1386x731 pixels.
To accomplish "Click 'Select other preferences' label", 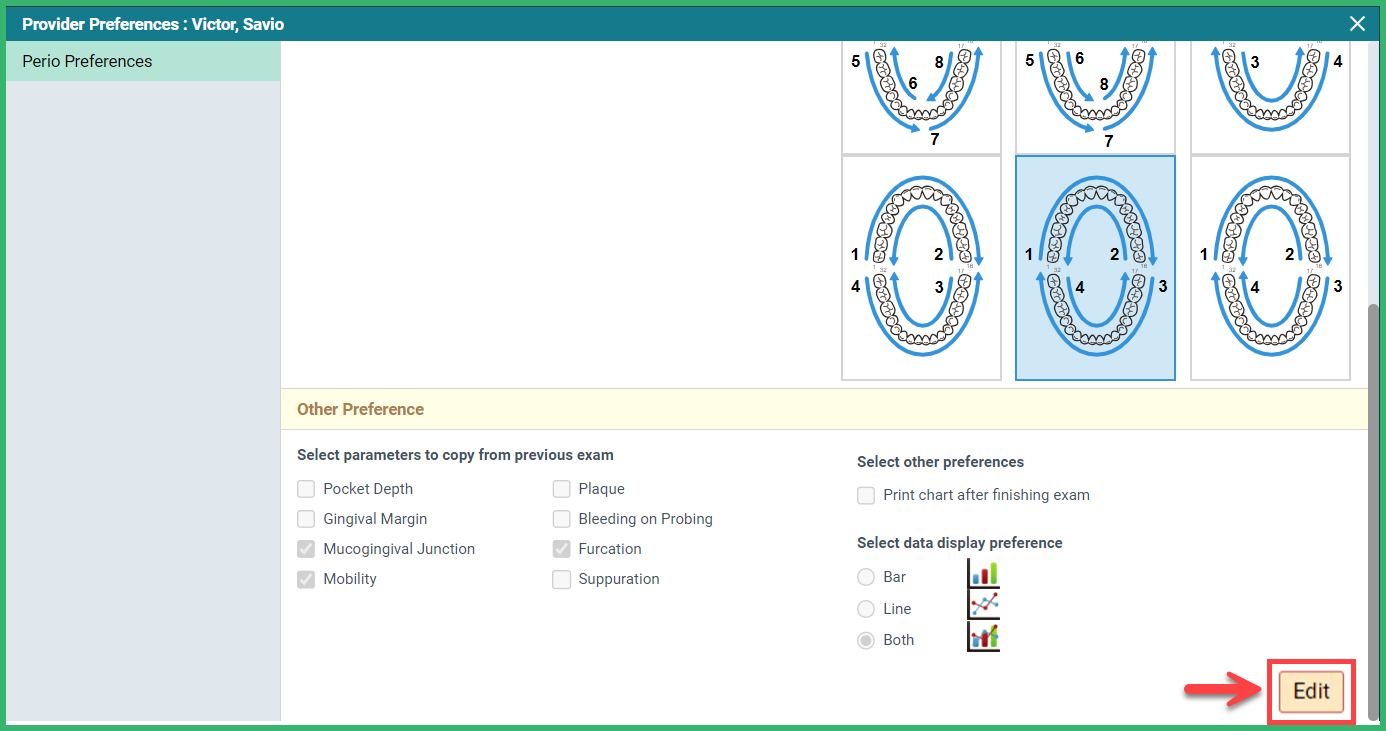I will tap(940, 462).
